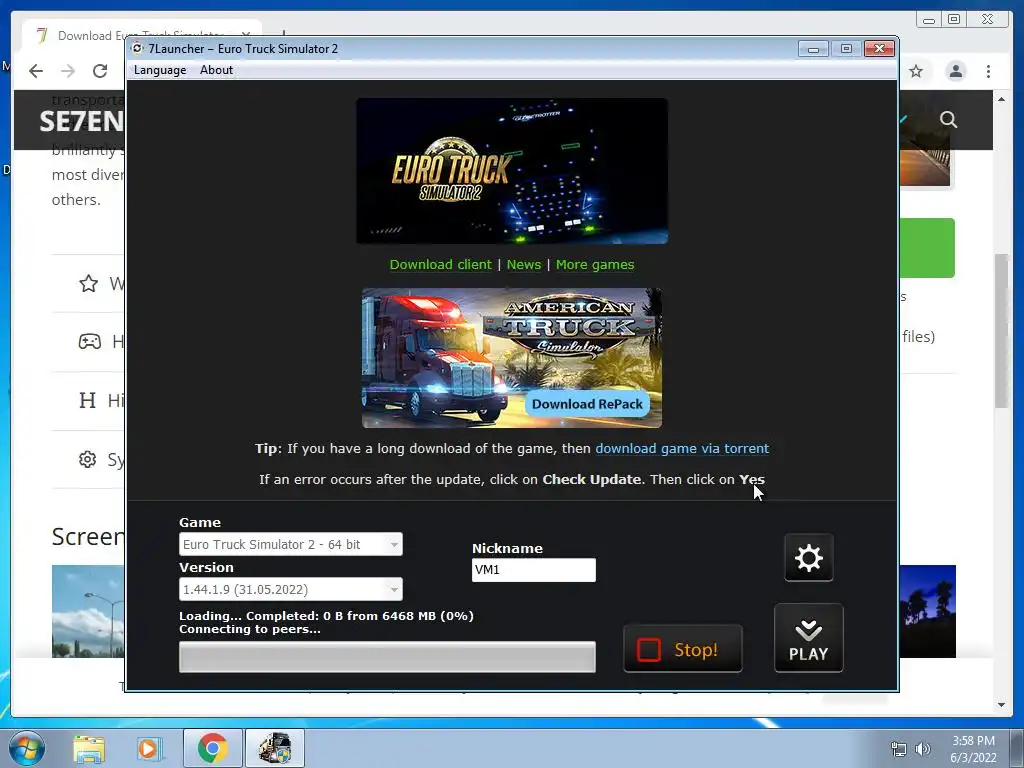Screen dimensions: 1024x768
Task: Open Windows Media Player from taskbar
Action: click(148, 748)
